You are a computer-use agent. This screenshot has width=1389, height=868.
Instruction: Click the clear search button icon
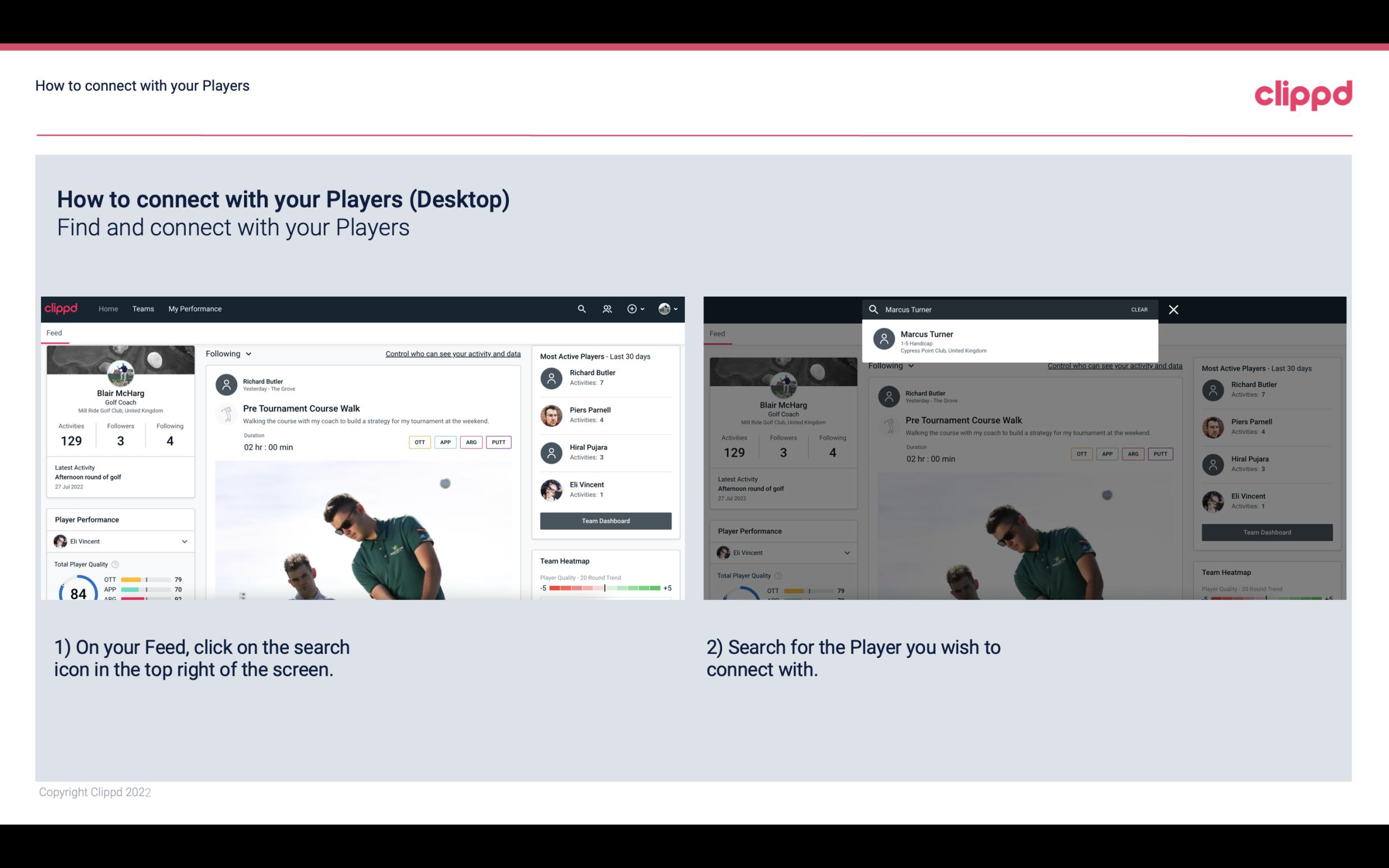click(1140, 309)
